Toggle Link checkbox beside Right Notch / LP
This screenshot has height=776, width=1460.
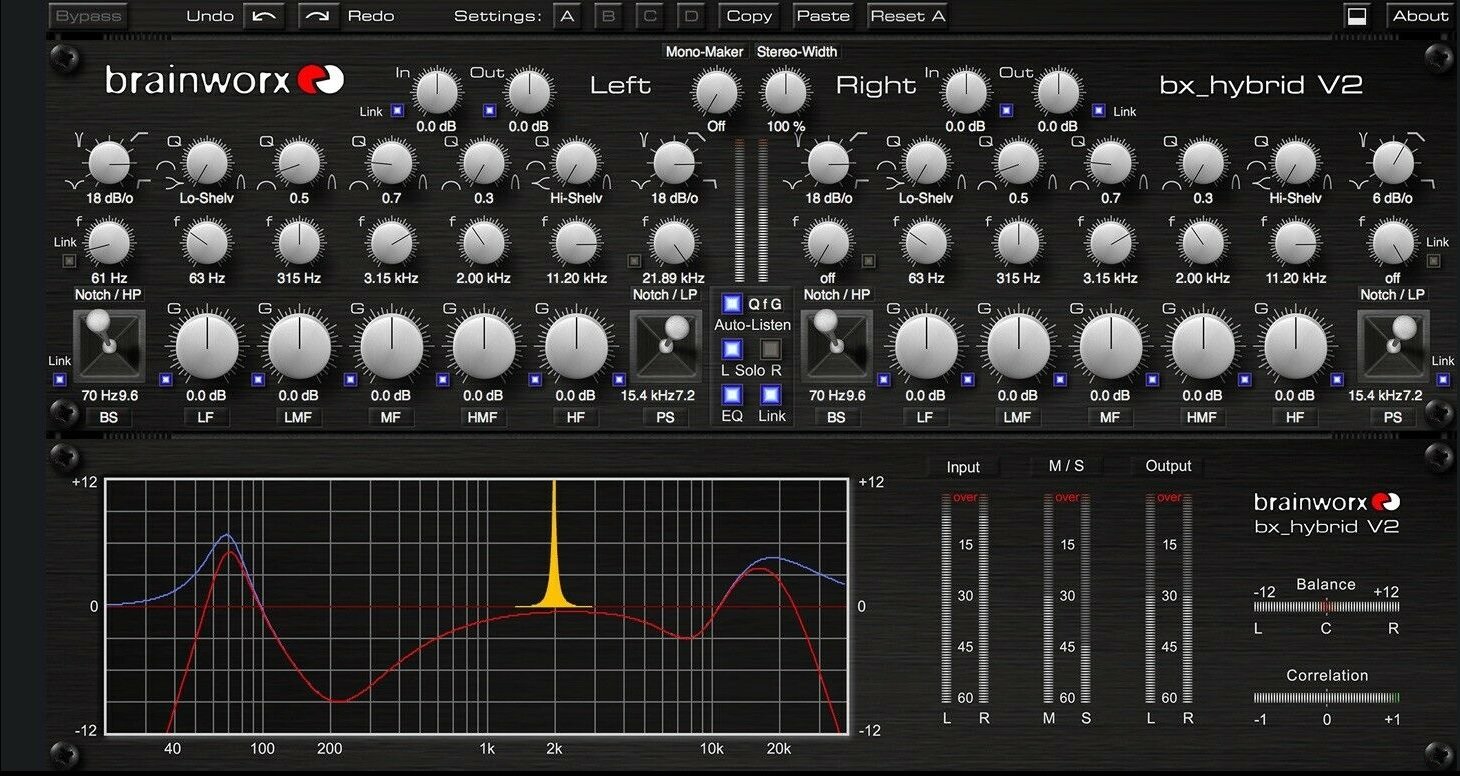pyautogui.click(x=1442, y=380)
